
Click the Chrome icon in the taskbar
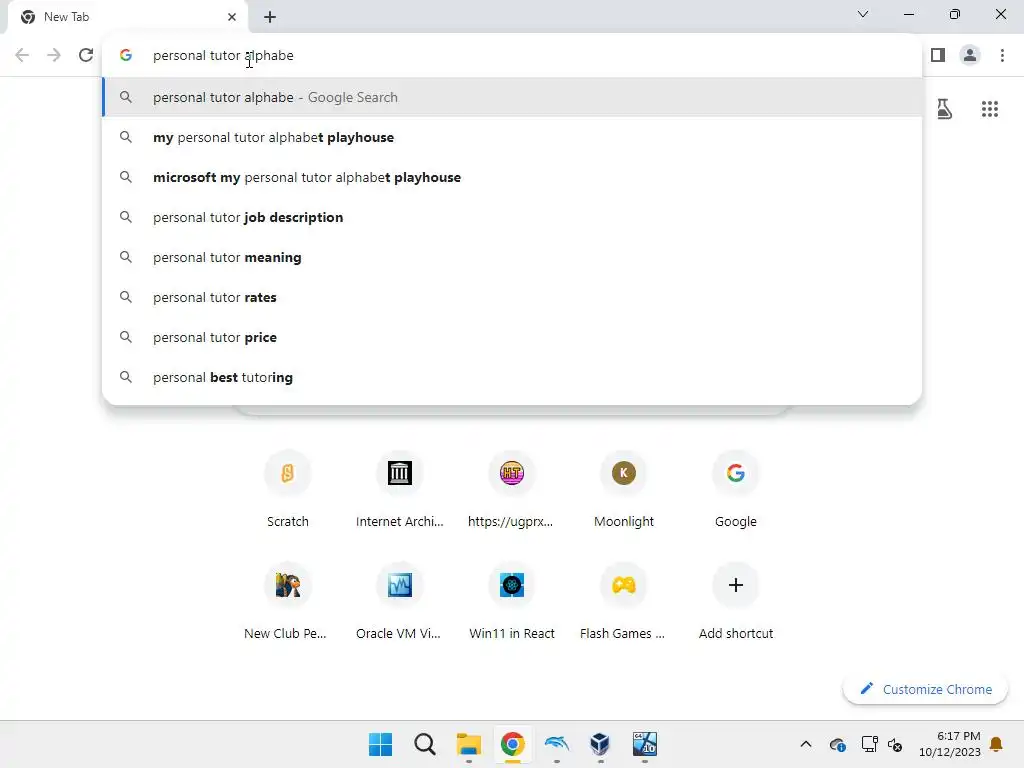click(513, 744)
